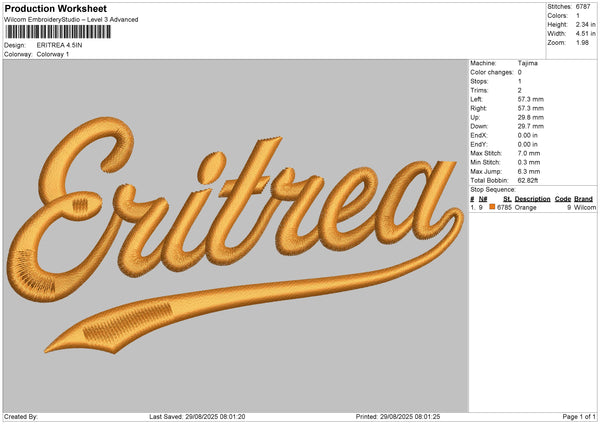Image resolution: width=600 pixels, height=424 pixels.
Task: Click the N# column header
Action: pyautogui.click(x=483, y=199)
